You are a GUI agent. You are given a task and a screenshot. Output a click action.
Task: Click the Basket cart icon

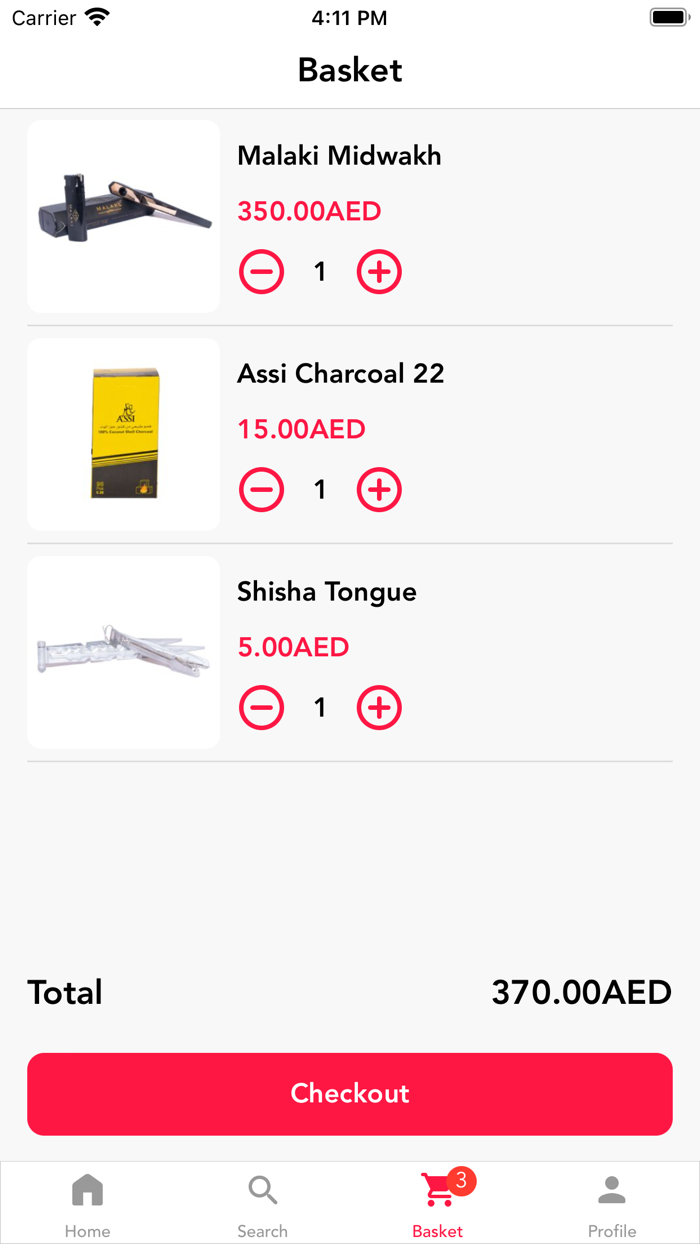(437, 1190)
